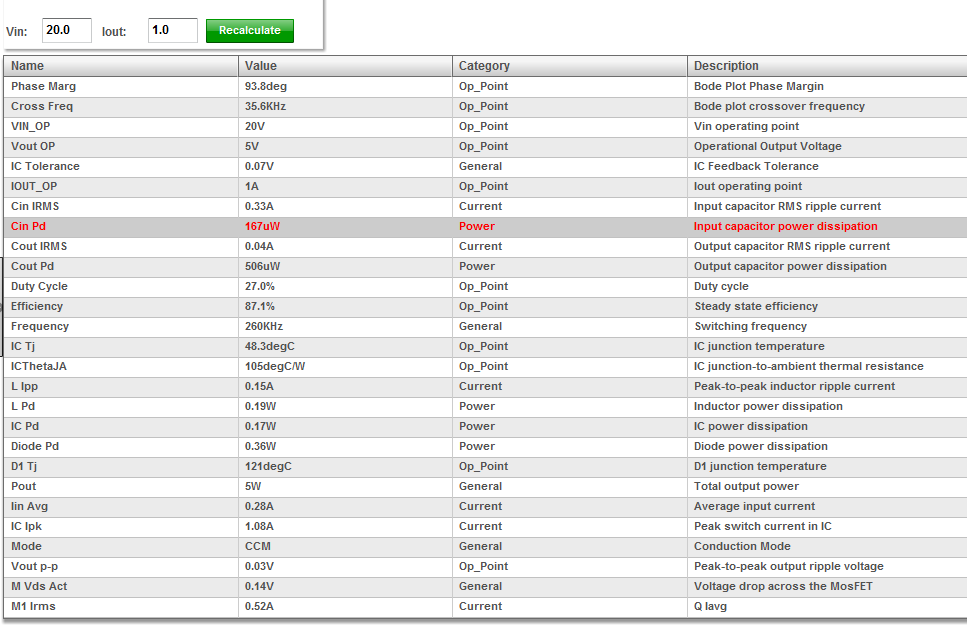
Task: Select the highlighted Cin Pd row
Action: click(485, 226)
